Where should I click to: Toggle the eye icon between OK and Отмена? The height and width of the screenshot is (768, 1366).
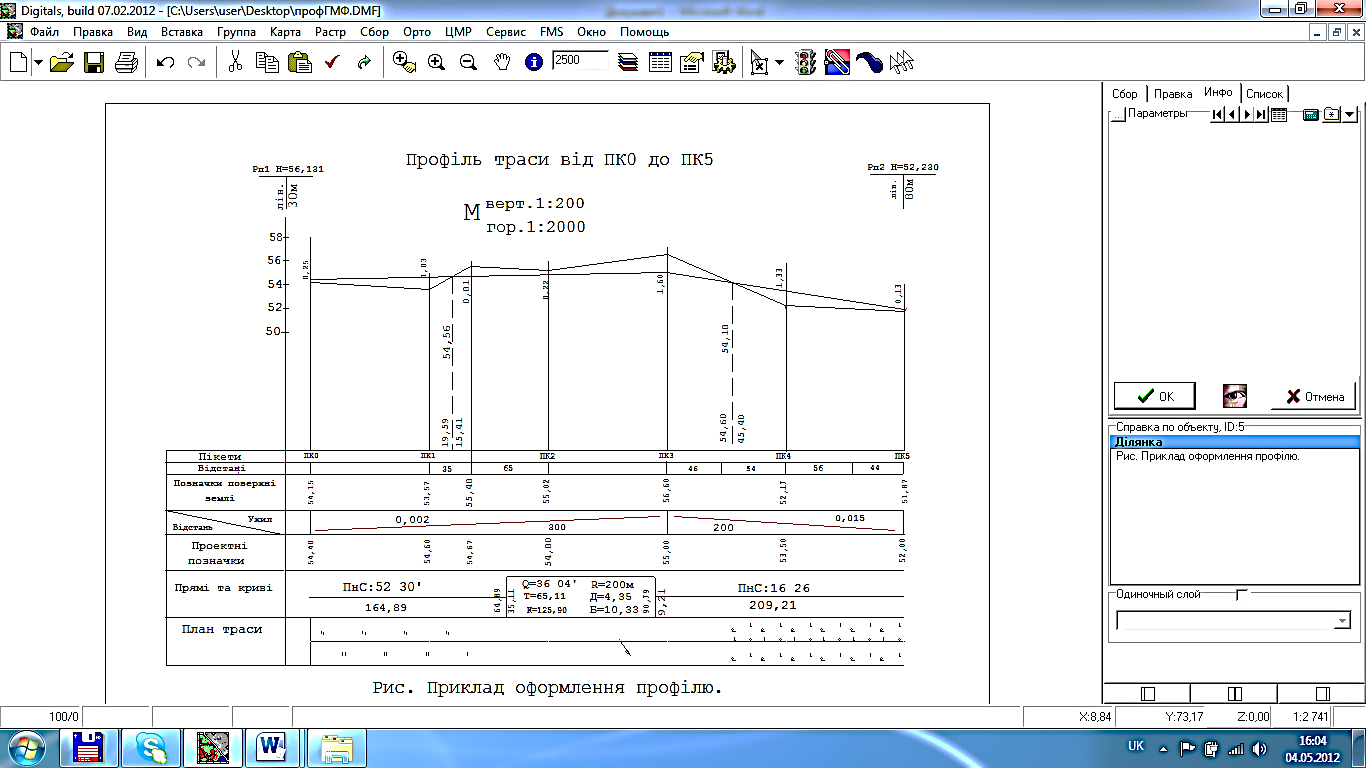click(1234, 396)
